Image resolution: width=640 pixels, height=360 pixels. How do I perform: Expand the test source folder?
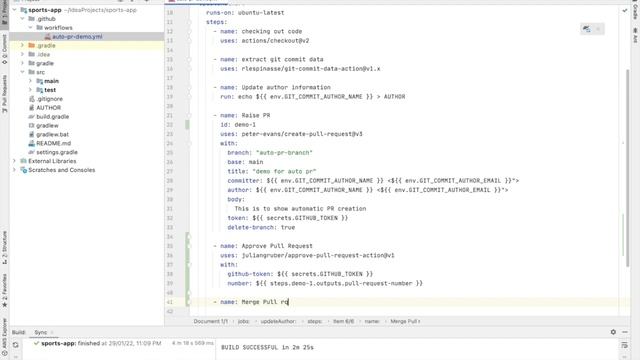click(31, 90)
